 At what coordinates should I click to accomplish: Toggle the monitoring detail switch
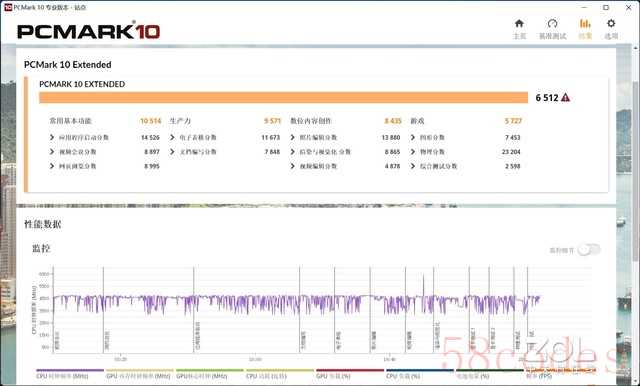(589, 250)
